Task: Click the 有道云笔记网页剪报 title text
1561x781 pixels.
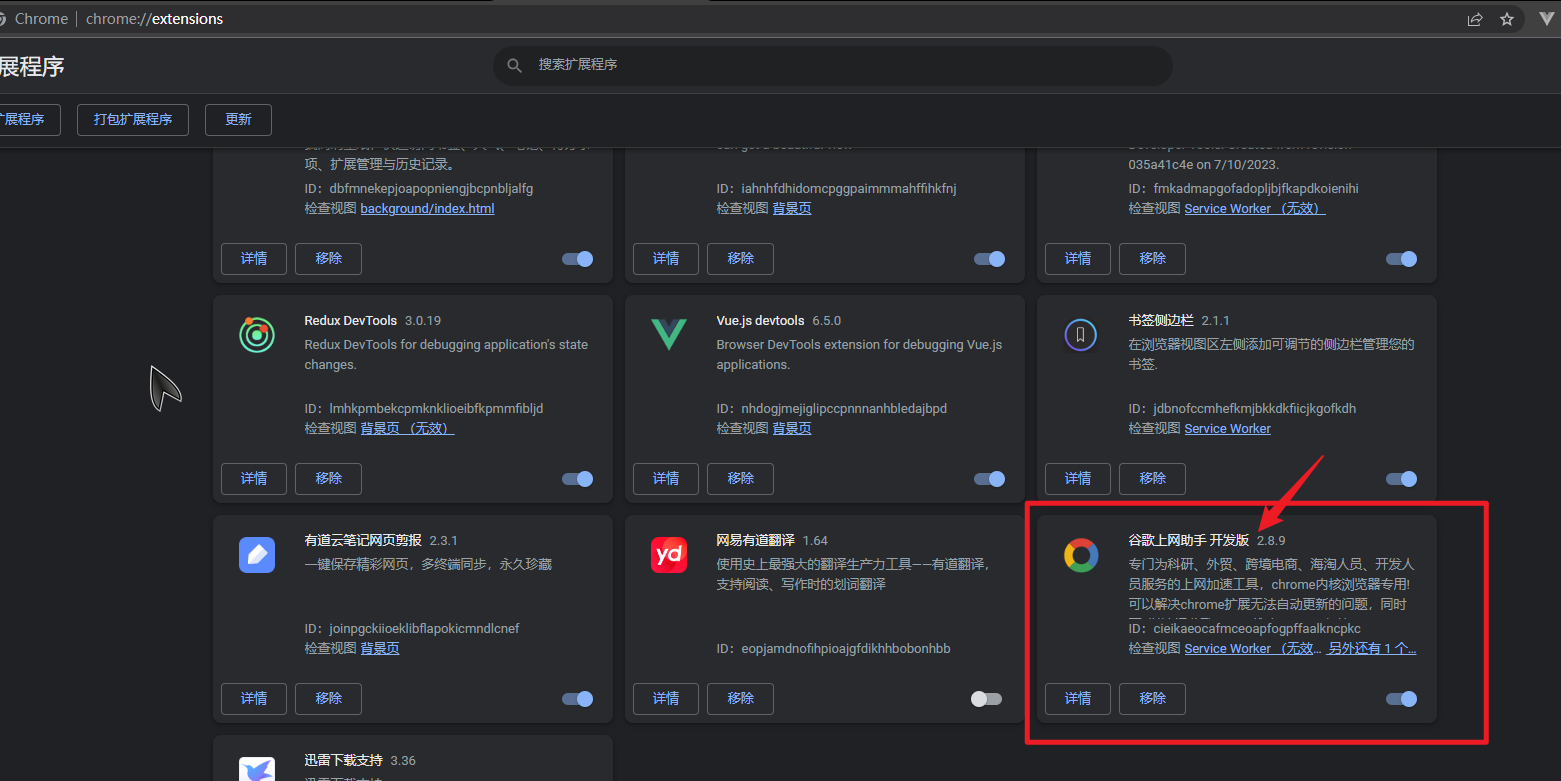Action: coord(363,541)
